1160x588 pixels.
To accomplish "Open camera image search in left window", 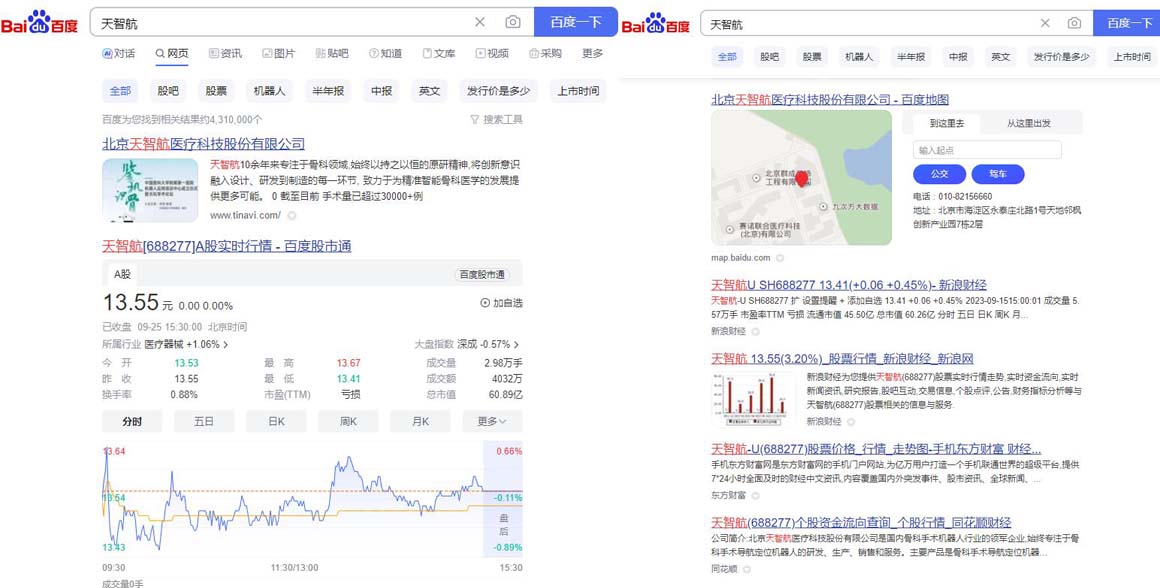I will tap(513, 22).
